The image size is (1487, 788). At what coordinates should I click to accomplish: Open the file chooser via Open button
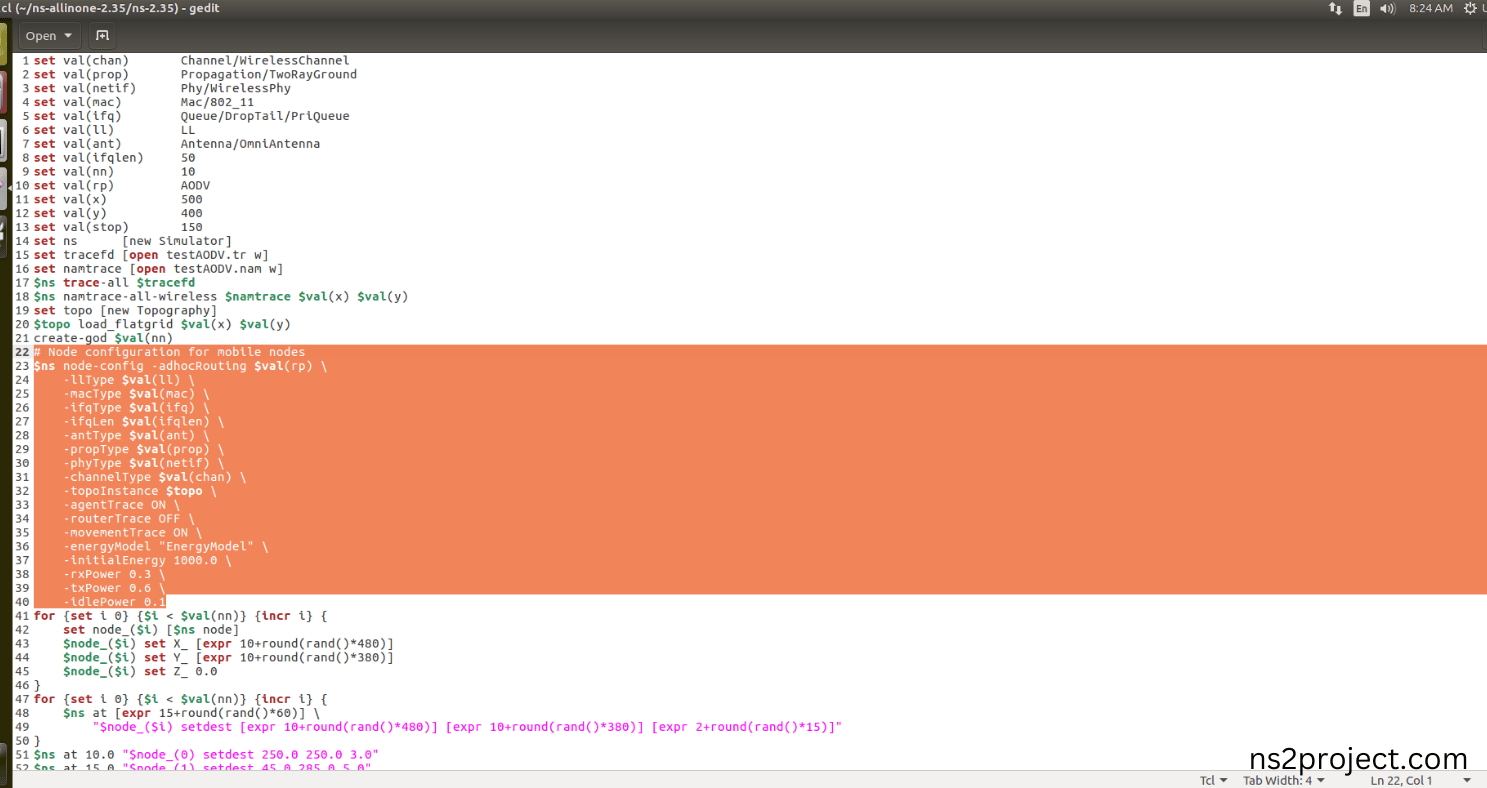click(x=52, y=36)
